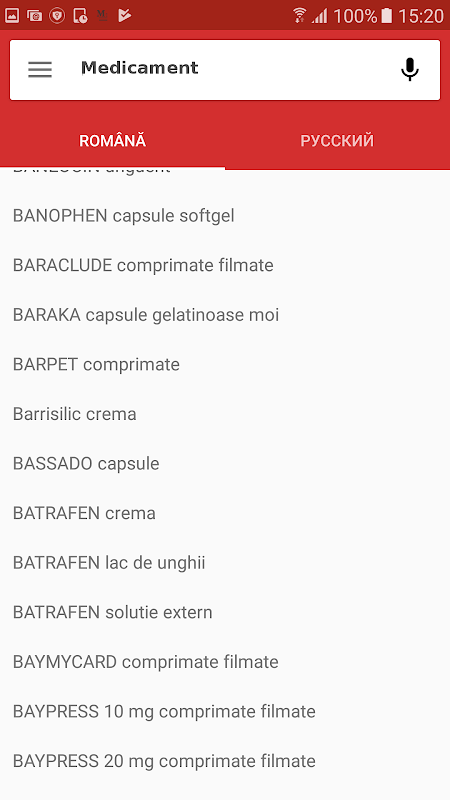Open BARACLUDE comprimate filmate entry
This screenshot has width=450, height=800.
click(225, 265)
